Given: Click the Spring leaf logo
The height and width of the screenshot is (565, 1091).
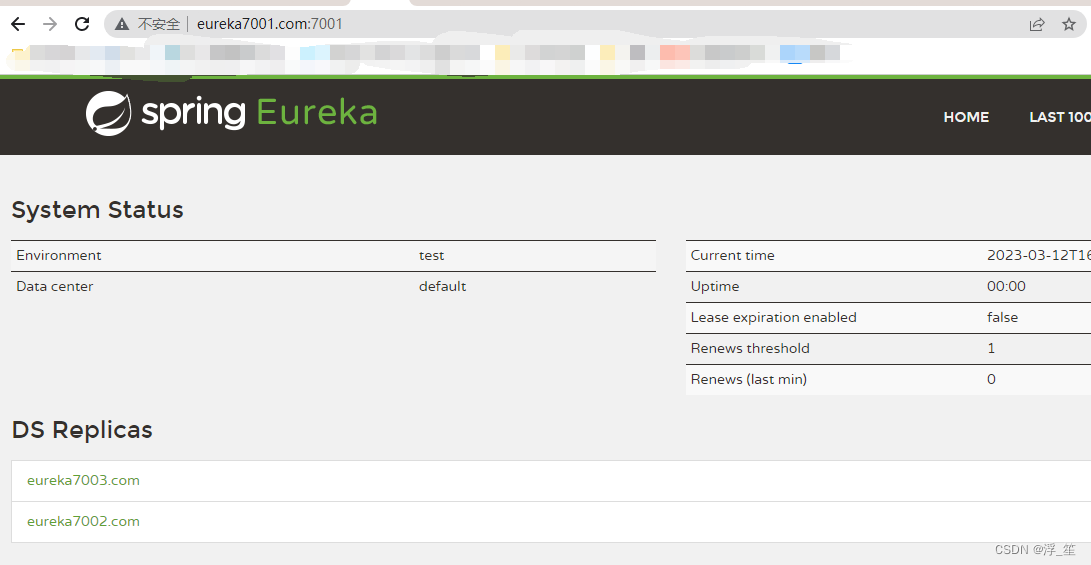Looking at the screenshot, I should click(x=109, y=113).
